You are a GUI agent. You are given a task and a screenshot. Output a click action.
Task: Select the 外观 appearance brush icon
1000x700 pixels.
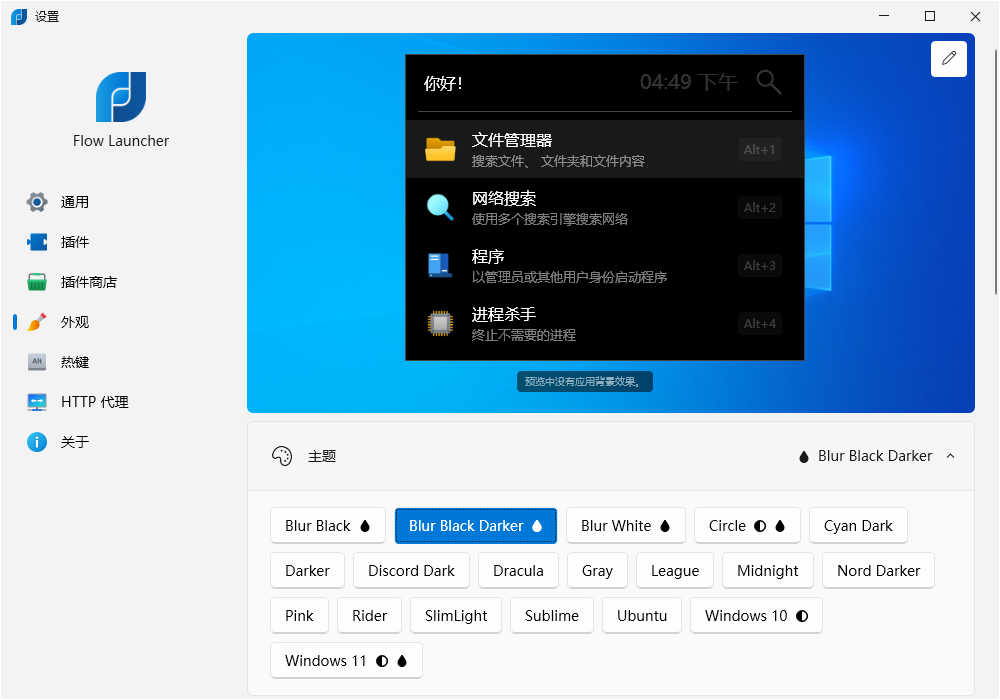click(37, 321)
